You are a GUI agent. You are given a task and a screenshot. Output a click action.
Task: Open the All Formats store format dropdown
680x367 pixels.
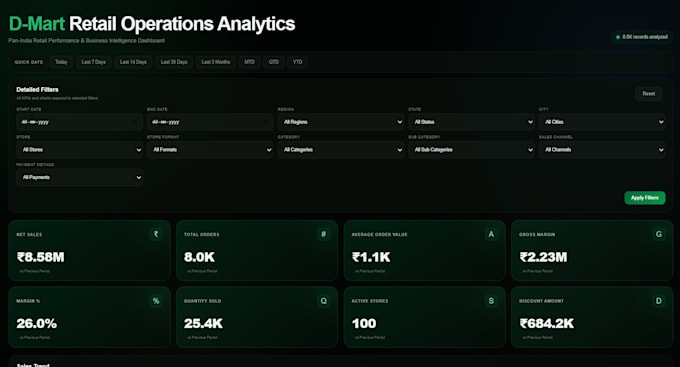click(x=210, y=150)
